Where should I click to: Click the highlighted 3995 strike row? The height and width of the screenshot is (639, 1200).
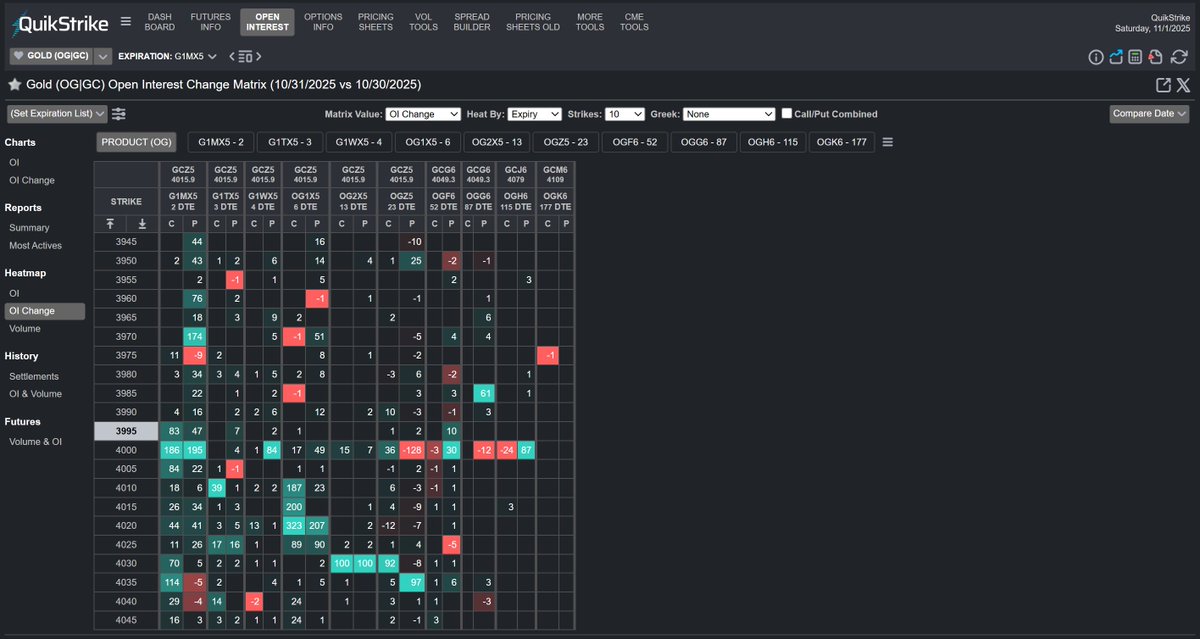[126, 431]
